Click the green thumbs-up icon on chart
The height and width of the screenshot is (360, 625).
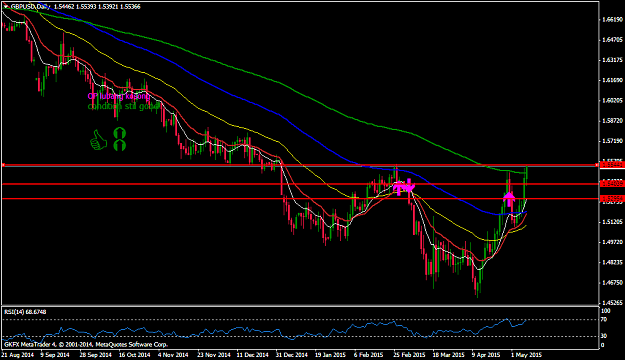98,140
